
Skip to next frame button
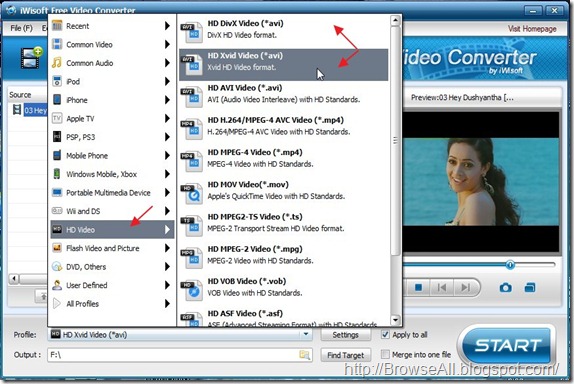[465, 287]
